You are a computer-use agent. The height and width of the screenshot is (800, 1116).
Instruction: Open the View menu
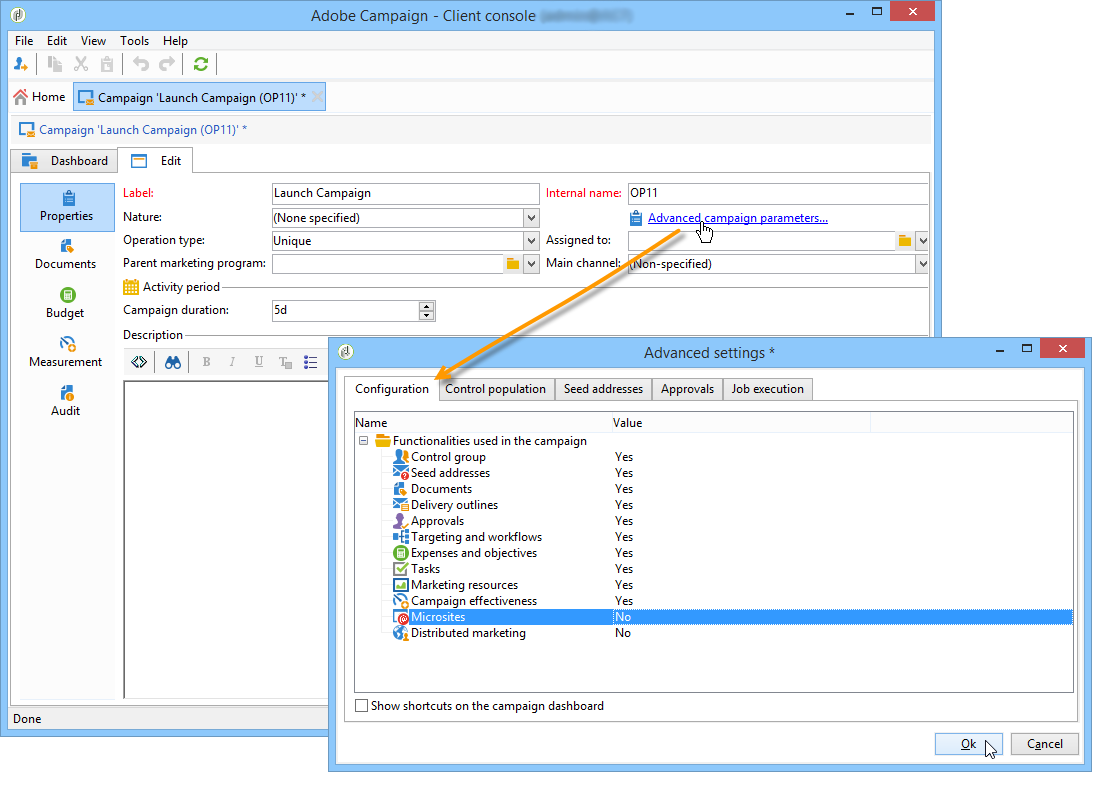(x=93, y=41)
